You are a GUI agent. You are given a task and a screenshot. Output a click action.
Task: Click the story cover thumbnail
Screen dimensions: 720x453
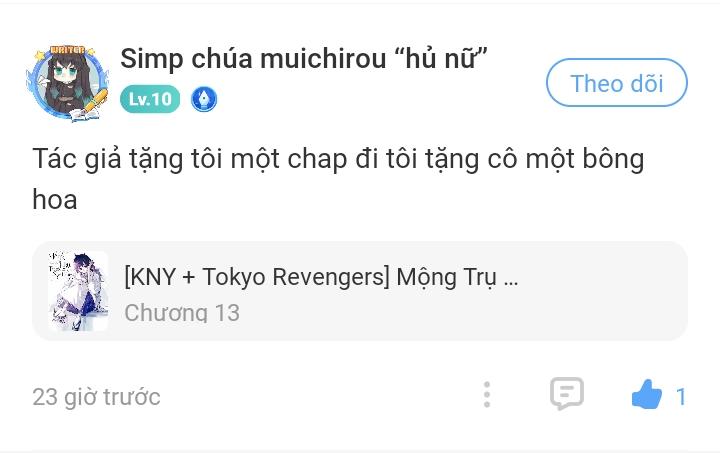coord(79,291)
